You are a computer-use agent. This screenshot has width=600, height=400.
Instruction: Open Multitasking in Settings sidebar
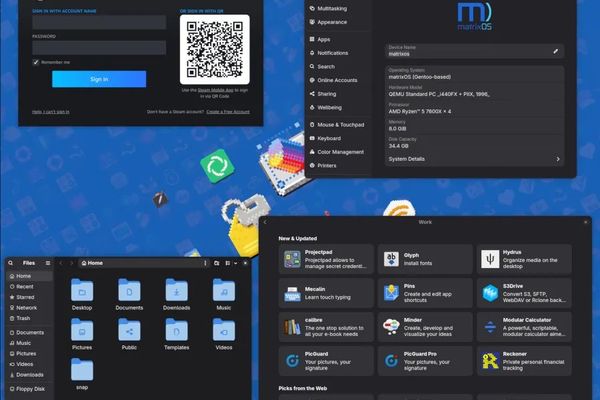click(x=339, y=8)
